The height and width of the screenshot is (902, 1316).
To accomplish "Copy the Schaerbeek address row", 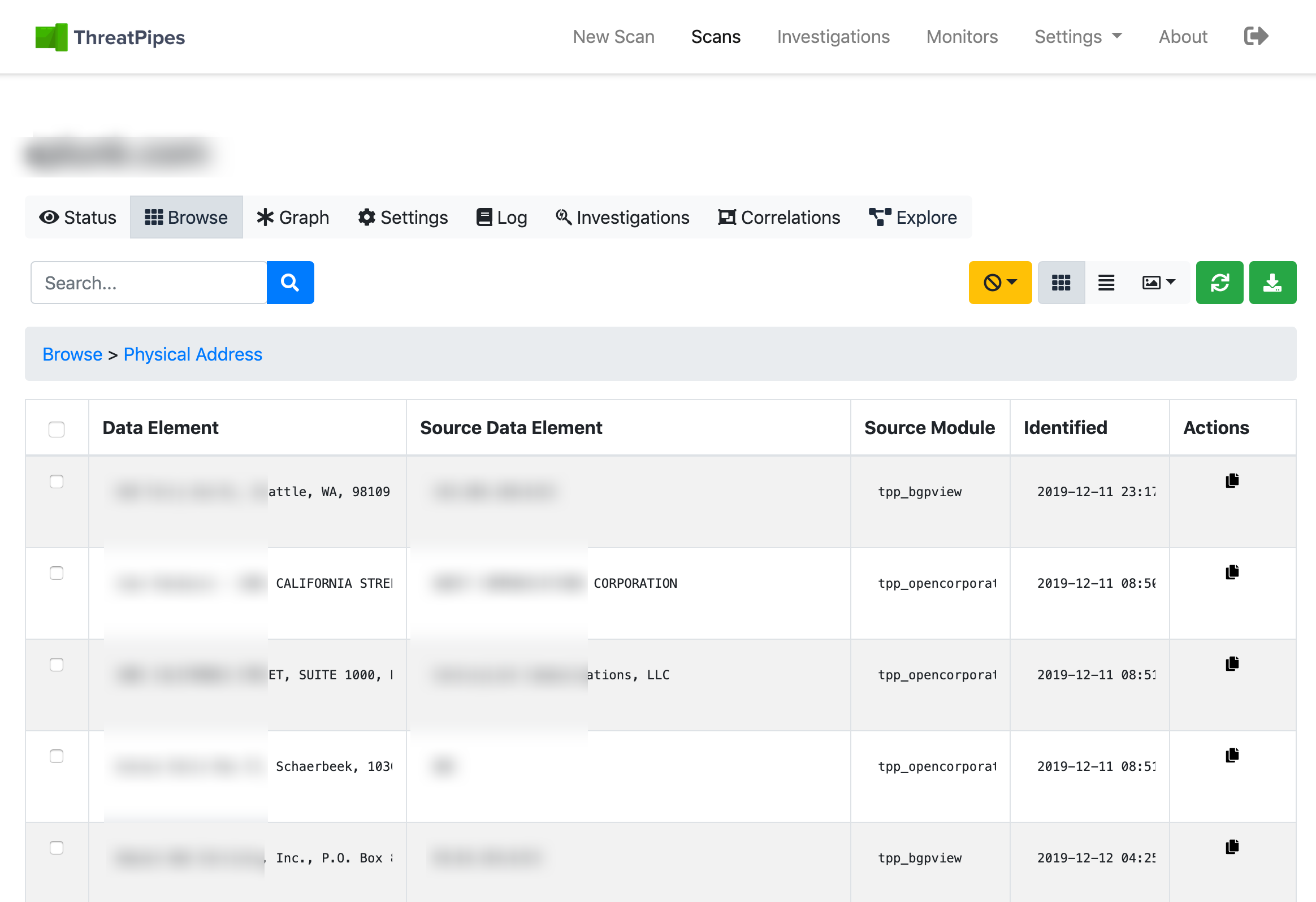I will coord(1232,756).
